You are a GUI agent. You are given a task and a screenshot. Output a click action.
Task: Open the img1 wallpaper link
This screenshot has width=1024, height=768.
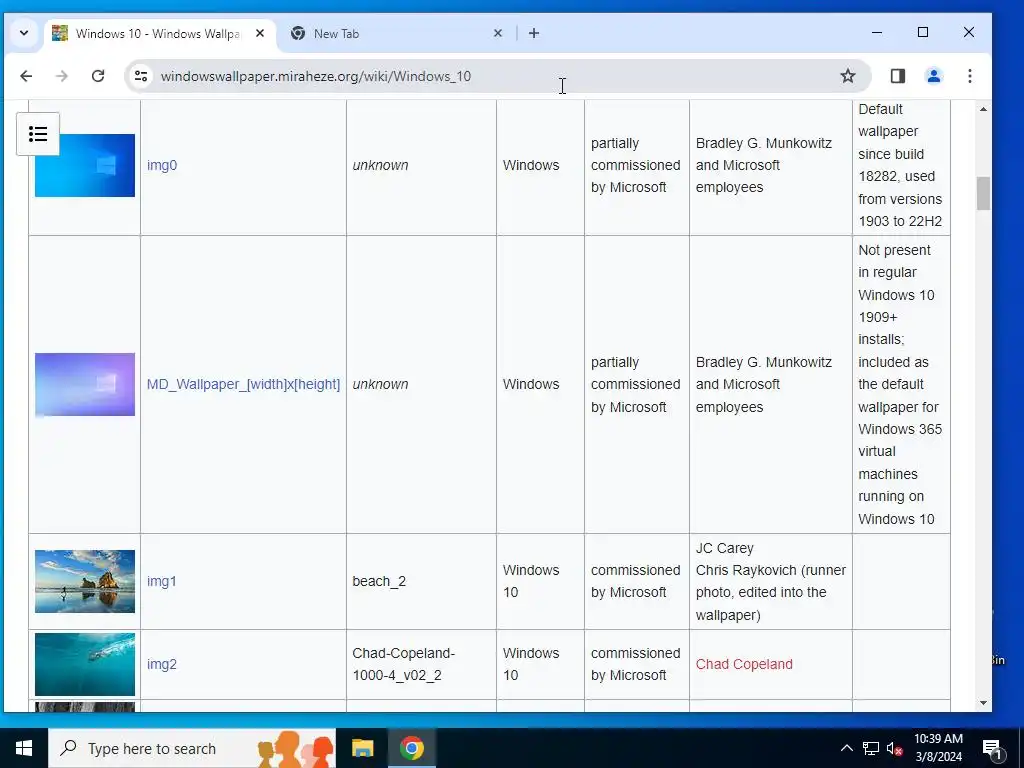click(x=162, y=581)
